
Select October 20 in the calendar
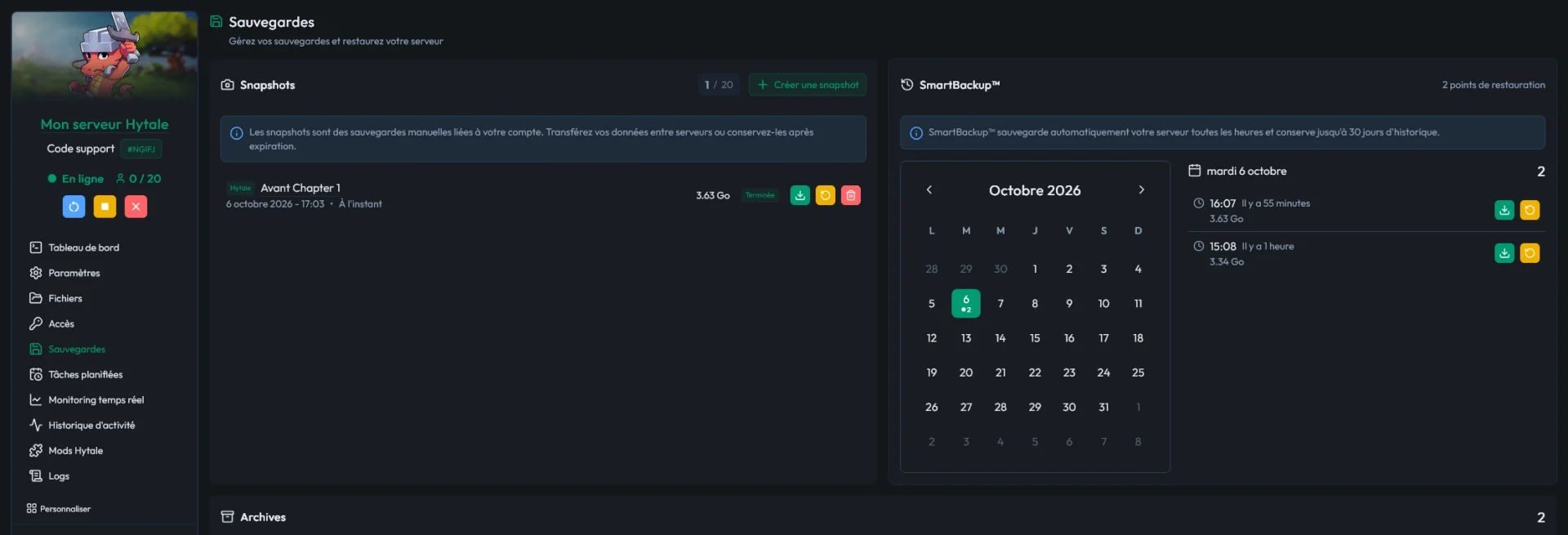click(x=966, y=372)
